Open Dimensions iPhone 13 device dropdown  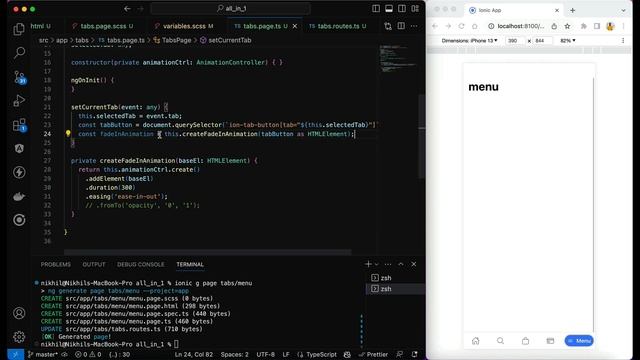point(469,41)
